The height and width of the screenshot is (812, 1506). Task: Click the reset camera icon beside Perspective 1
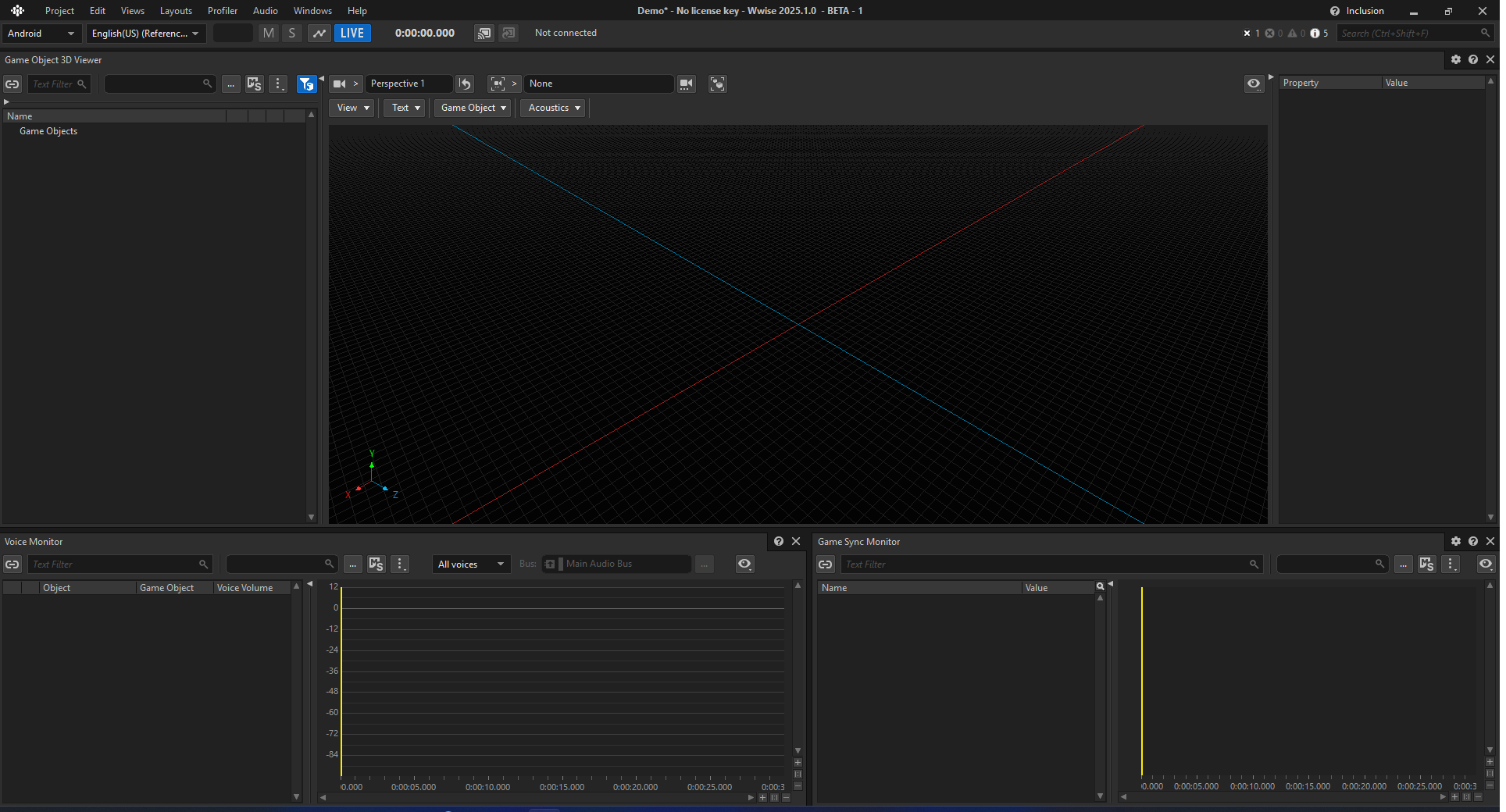pyautogui.click(x=466, y=84)
